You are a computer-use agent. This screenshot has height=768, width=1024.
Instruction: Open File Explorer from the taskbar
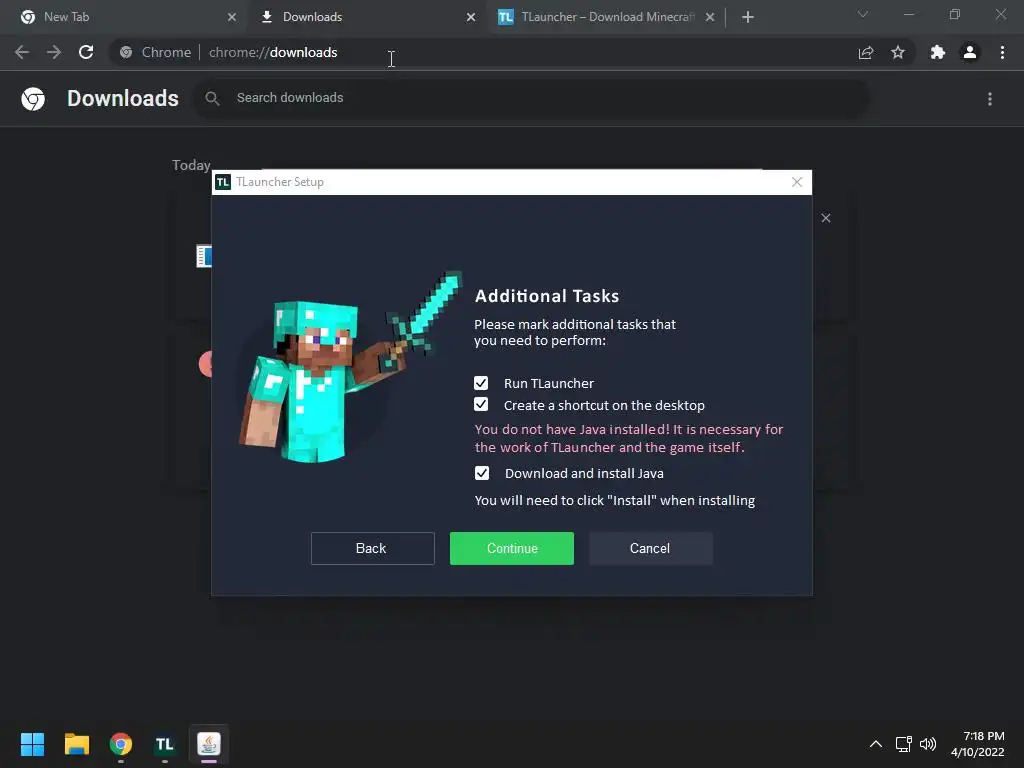point(76,744)
